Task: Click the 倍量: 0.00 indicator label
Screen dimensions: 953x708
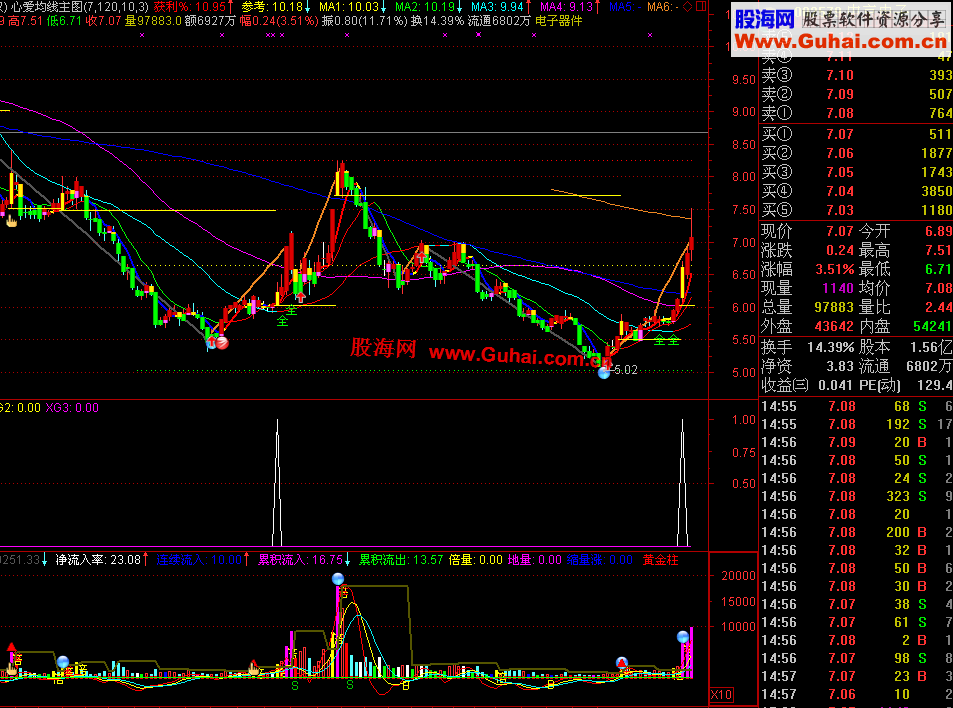Action: (x=475, y=560)
